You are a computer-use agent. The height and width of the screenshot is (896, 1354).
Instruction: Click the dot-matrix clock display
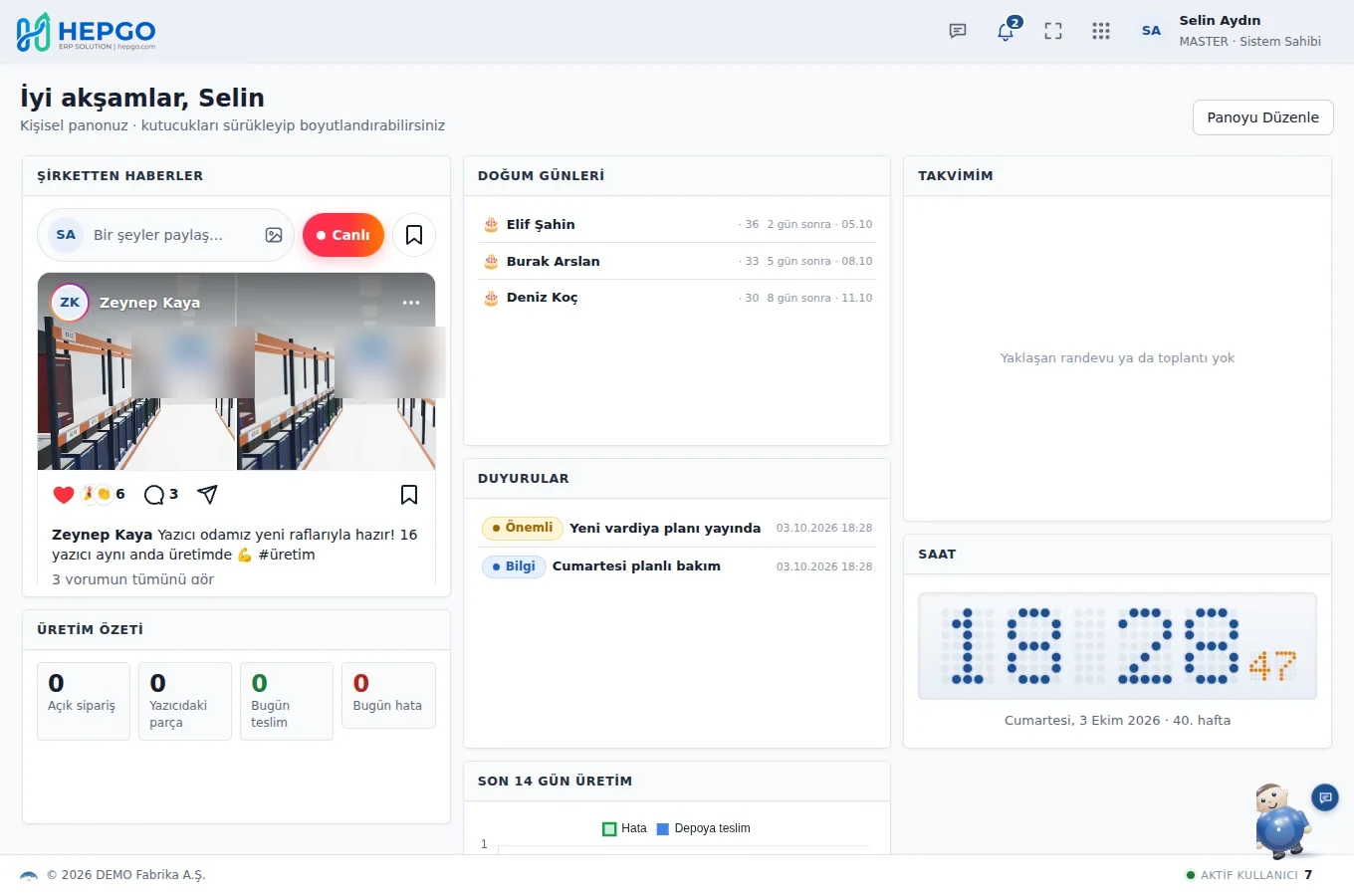[1117, 646]
